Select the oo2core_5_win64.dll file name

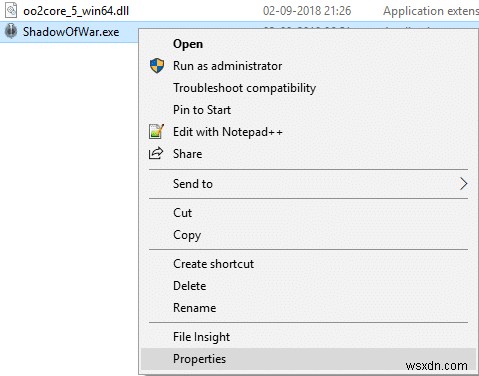point(76,11)
